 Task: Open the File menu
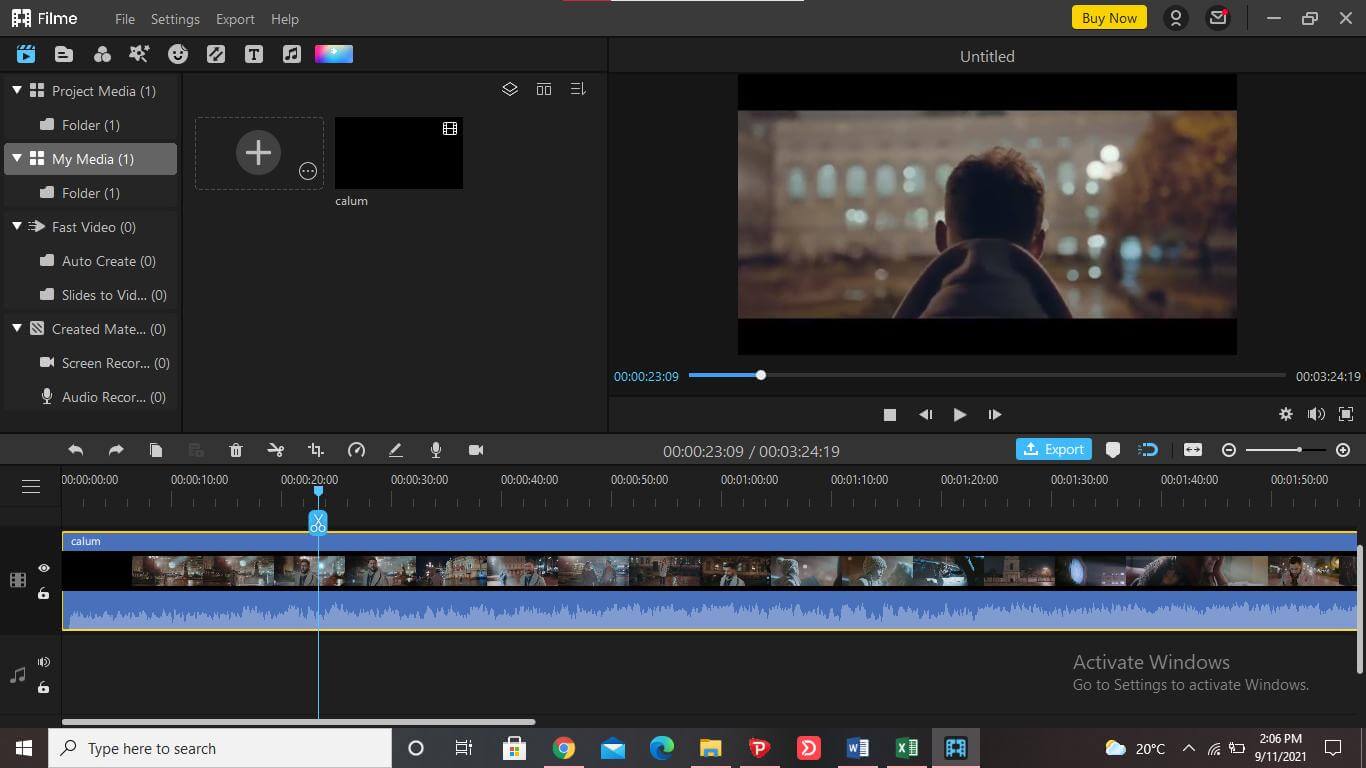click(x=125, y=19)
